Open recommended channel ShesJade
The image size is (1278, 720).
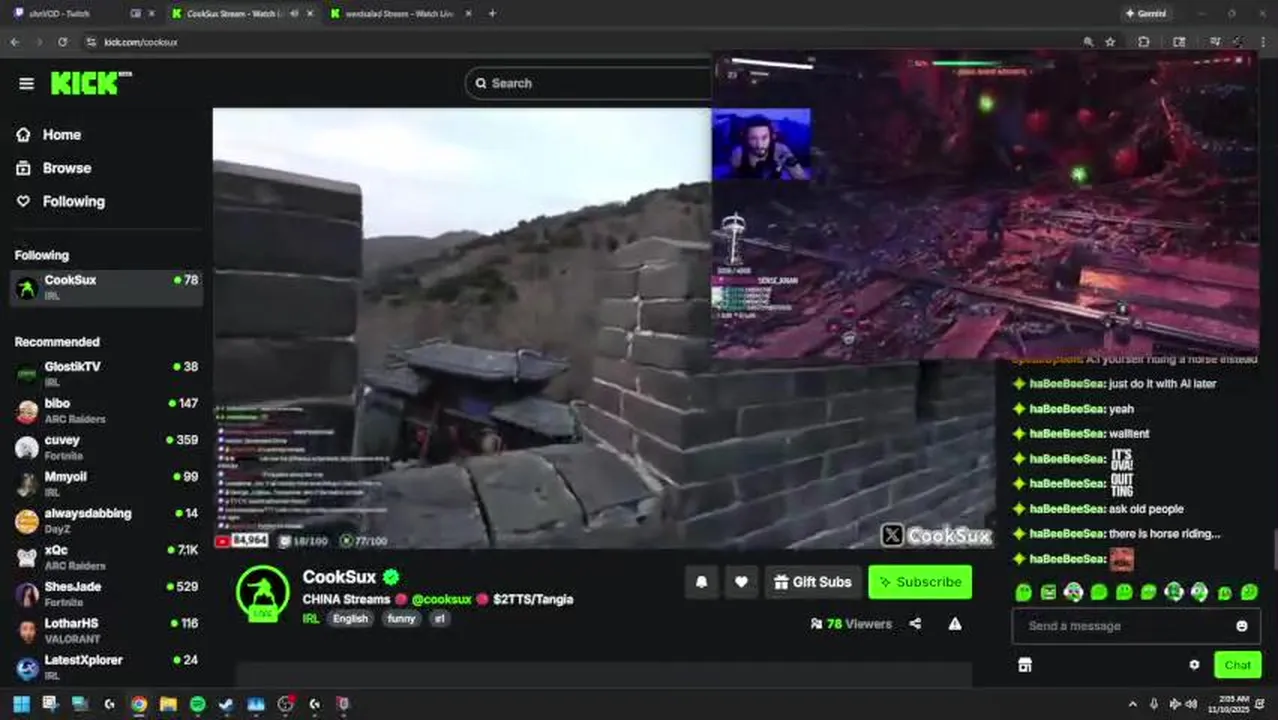(107, 594)
